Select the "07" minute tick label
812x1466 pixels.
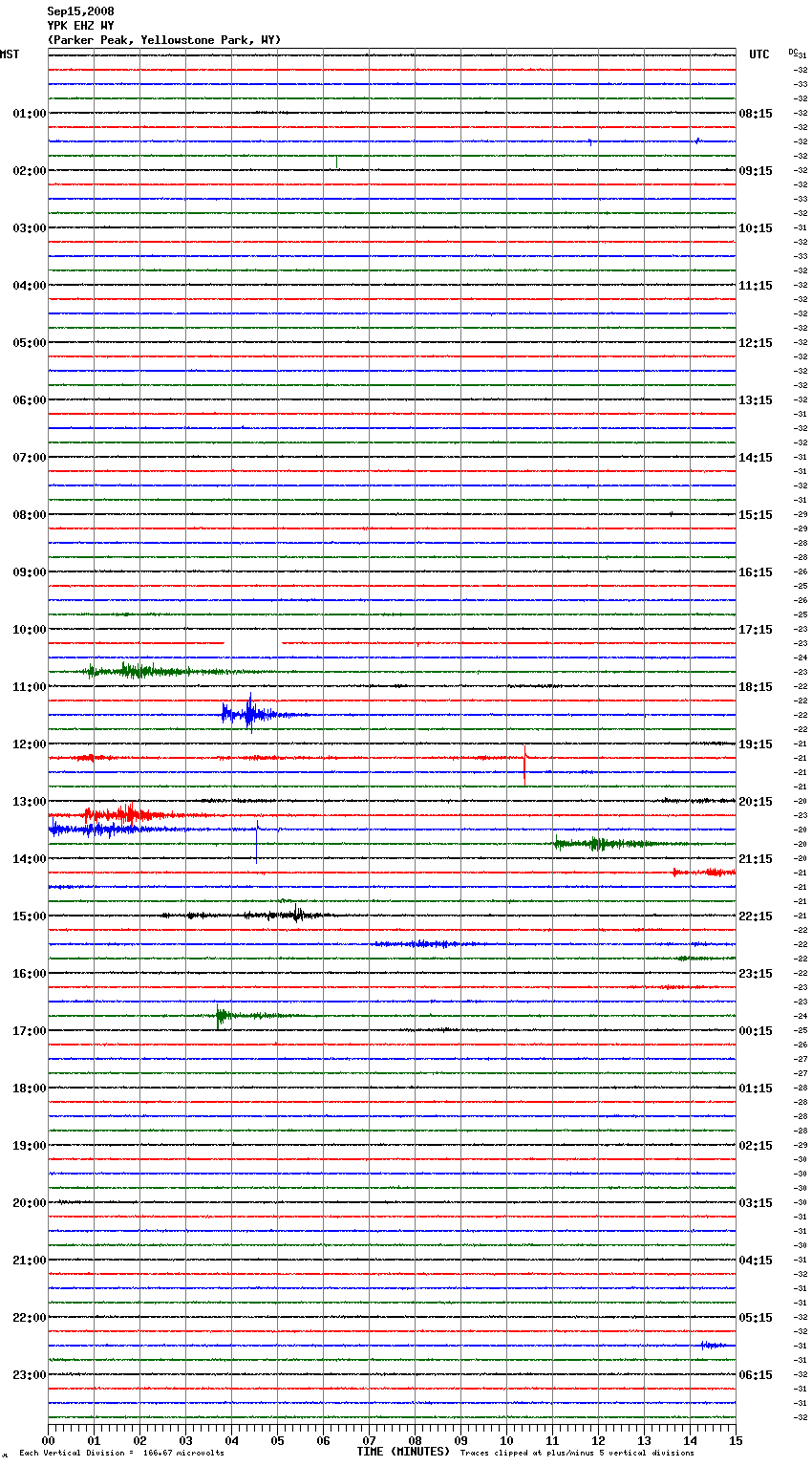(x=370, y=1440)
